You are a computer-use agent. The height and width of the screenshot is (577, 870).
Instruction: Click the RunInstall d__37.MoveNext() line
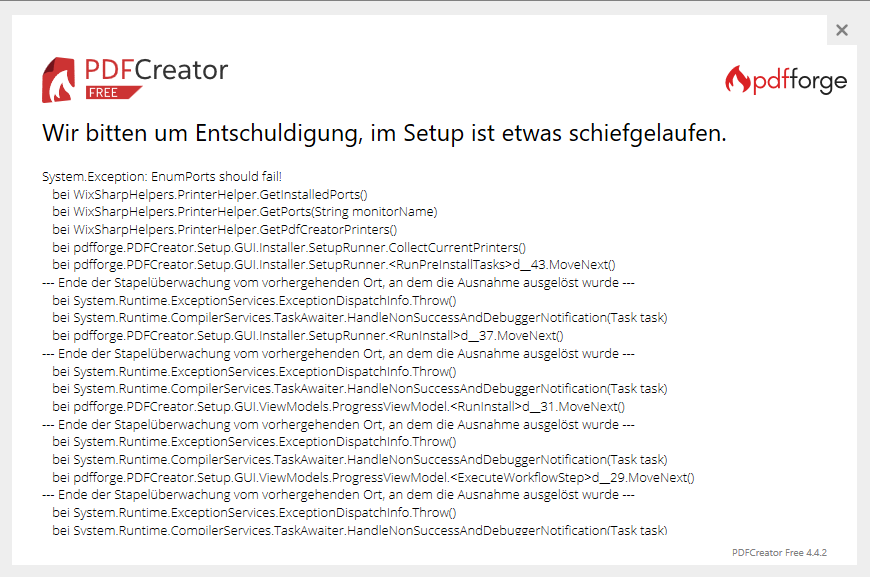pyautogui.click(x=308, y=336)
